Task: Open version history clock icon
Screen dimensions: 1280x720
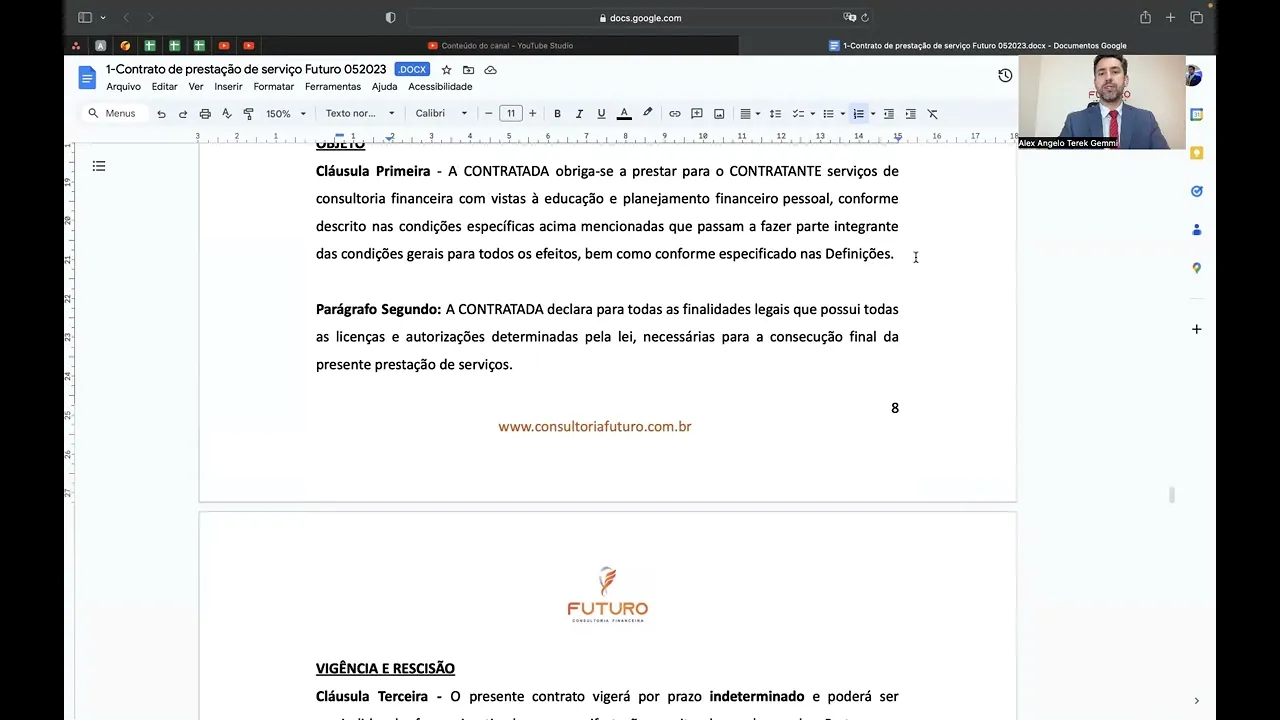Action: point(1005,76)
